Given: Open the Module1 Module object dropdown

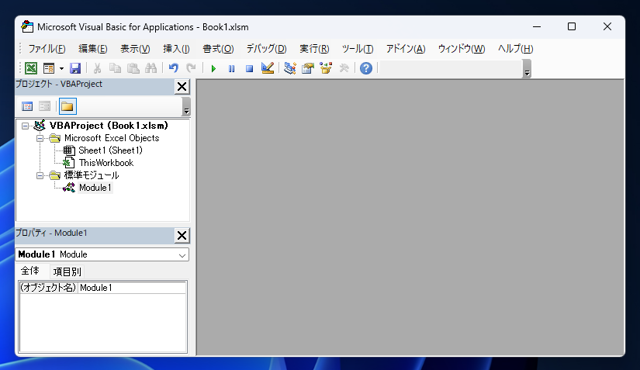Looking at the screenshot, I should 182,255.
